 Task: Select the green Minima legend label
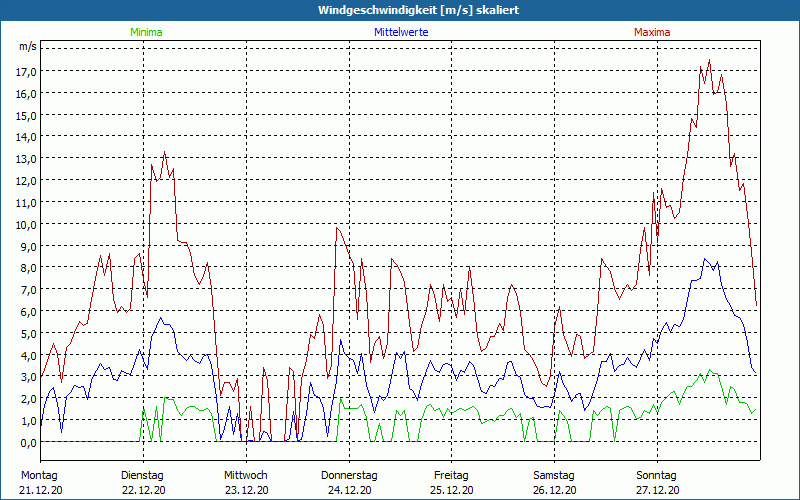click(x=146, y=32)
